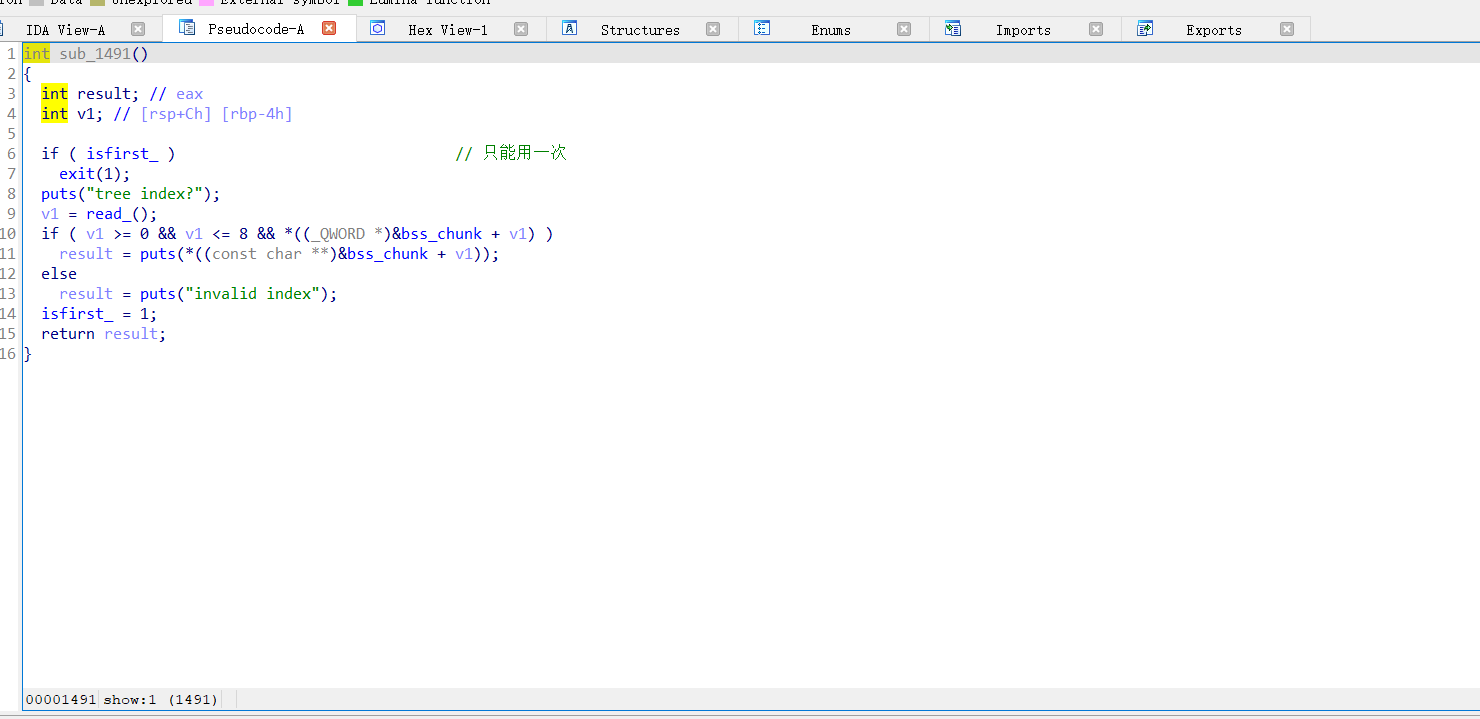Select the // eax comment
This screenshot has width=1480, height=719.
176,94
